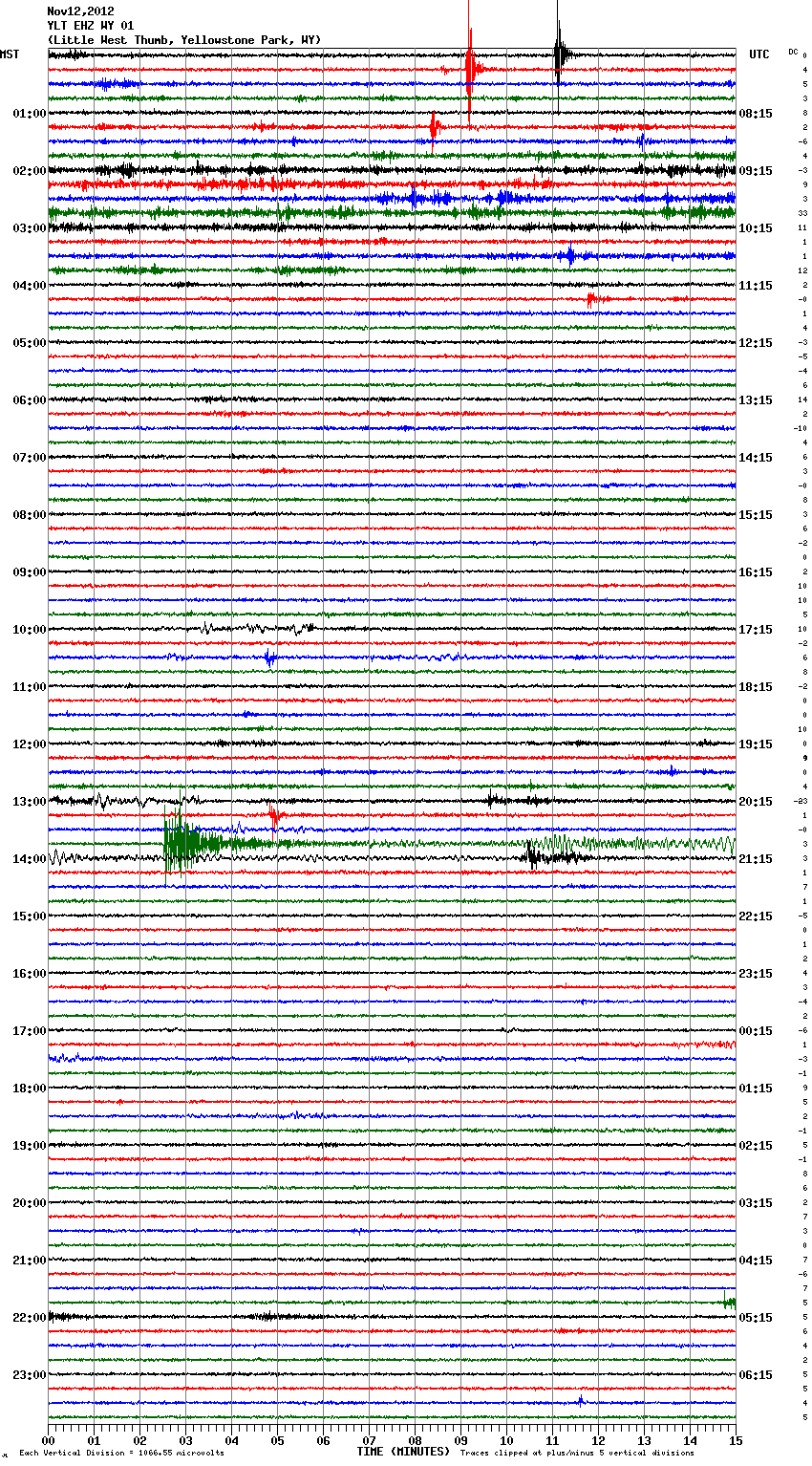Click the Each Vertical Division microvolts footnote

pyautogui.click(x=121, y=1453)
